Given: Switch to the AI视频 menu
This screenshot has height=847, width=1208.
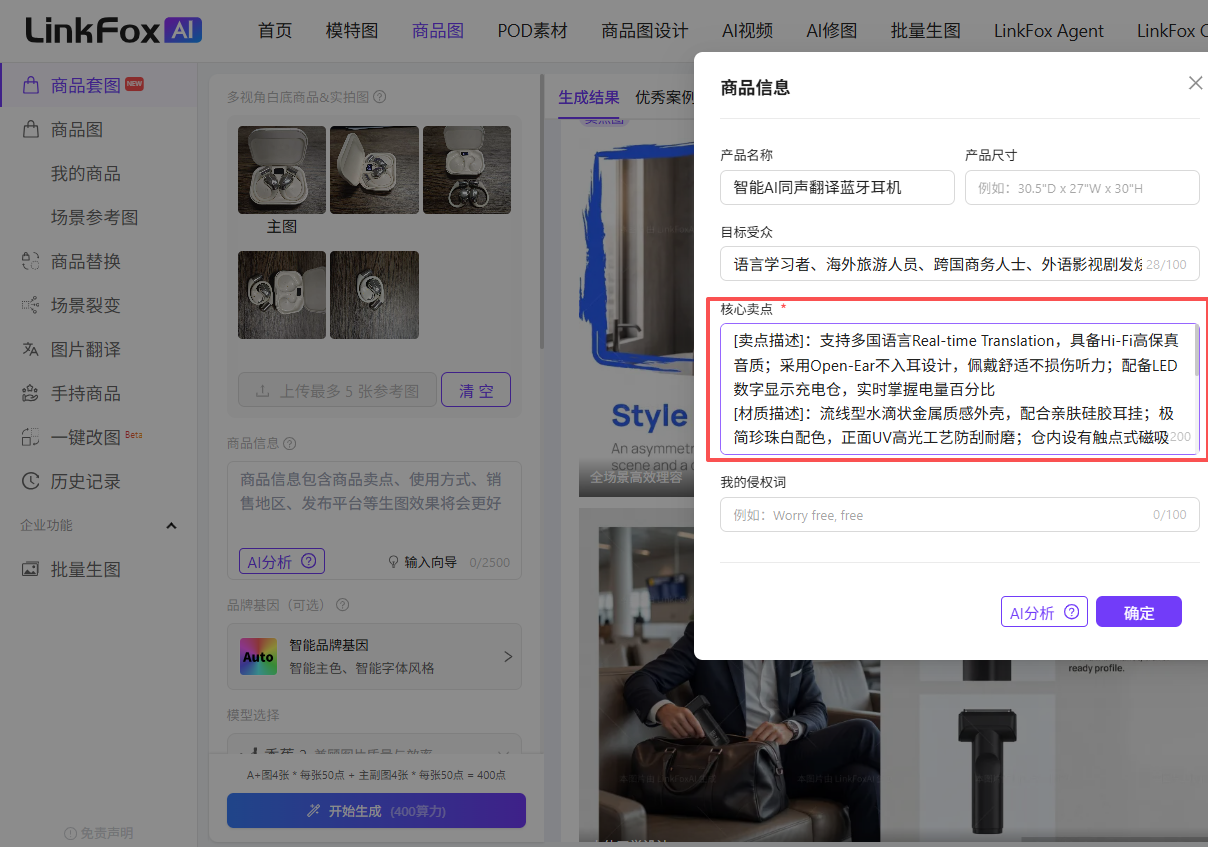Looking at the screenshot, I should point(747,30).
